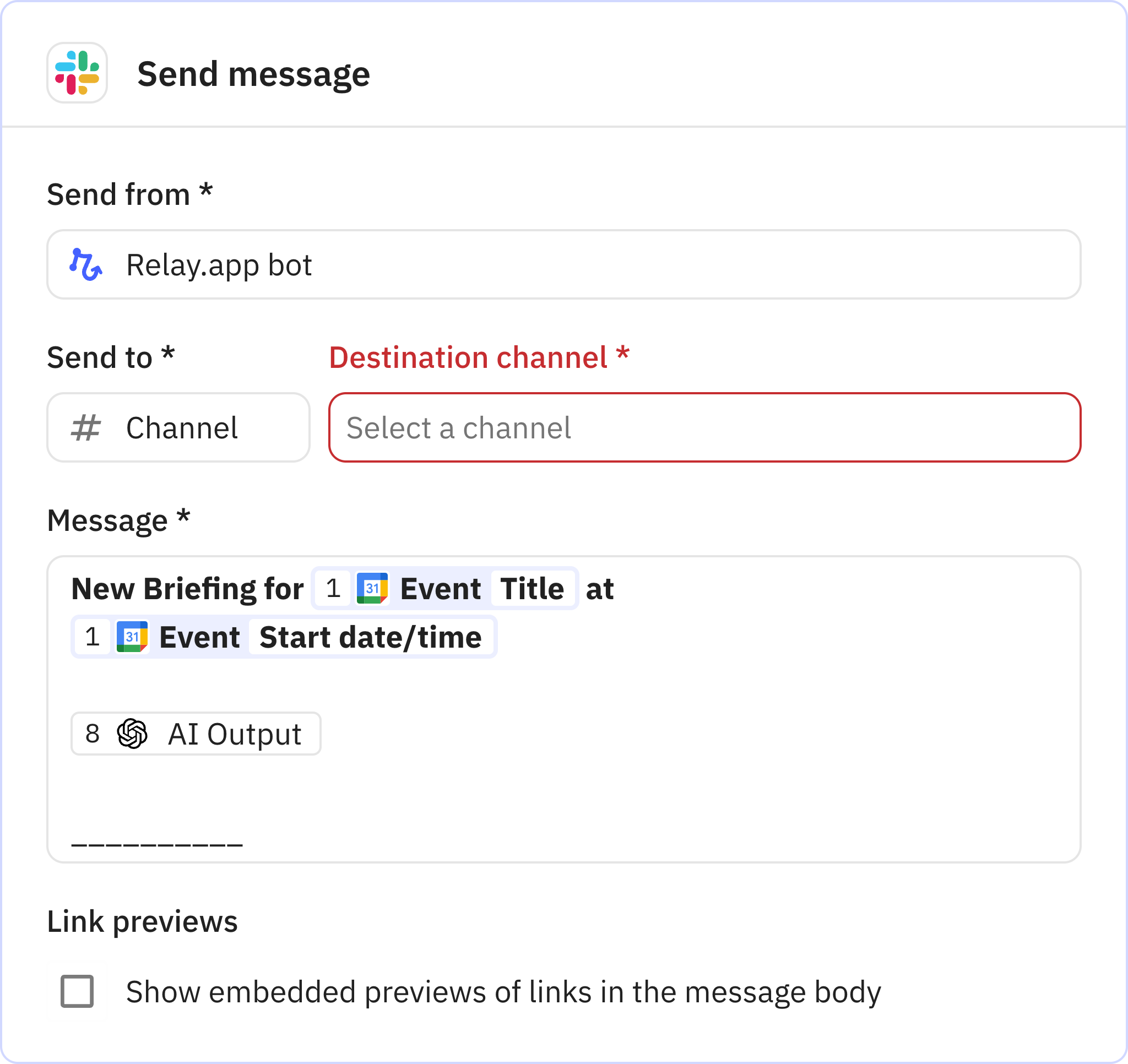Click the required Destination channel field outline
Image resolution: width=1128 pixels, height=1064 pixels.
coord(703,428)
